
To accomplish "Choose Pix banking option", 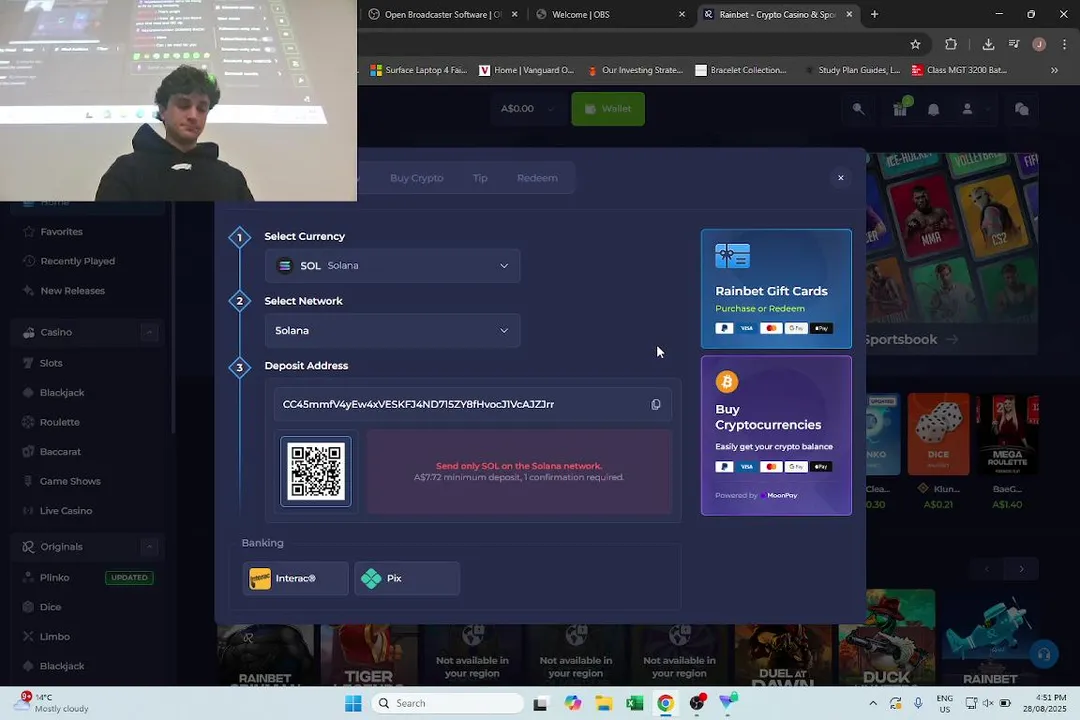I will tap(407, 578).
